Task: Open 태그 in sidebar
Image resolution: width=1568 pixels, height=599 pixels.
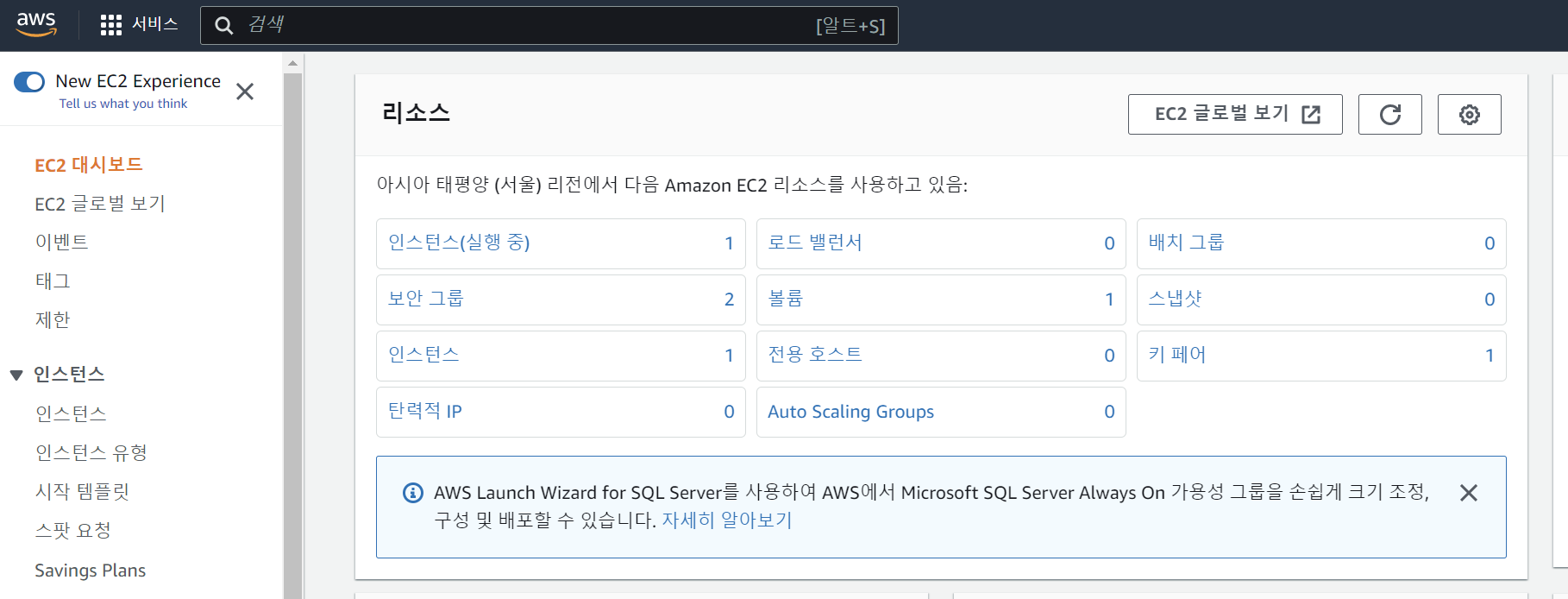Action: click(53, 281)
